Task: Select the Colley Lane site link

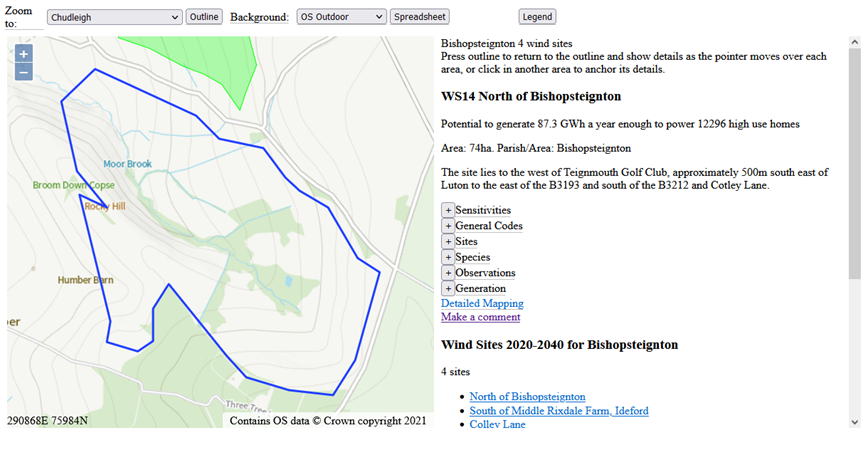Action: 497,424
